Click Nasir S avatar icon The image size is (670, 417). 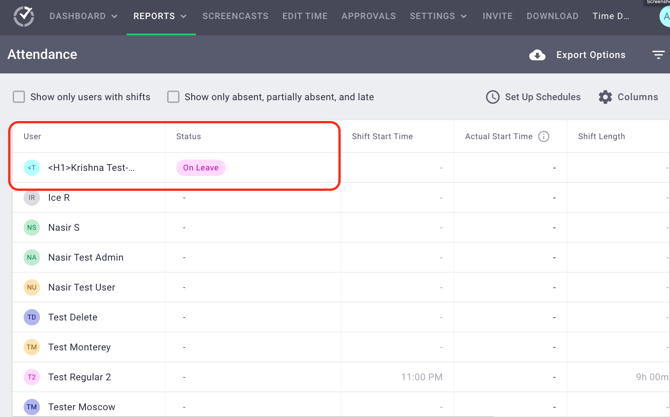(x=32, y=228)
